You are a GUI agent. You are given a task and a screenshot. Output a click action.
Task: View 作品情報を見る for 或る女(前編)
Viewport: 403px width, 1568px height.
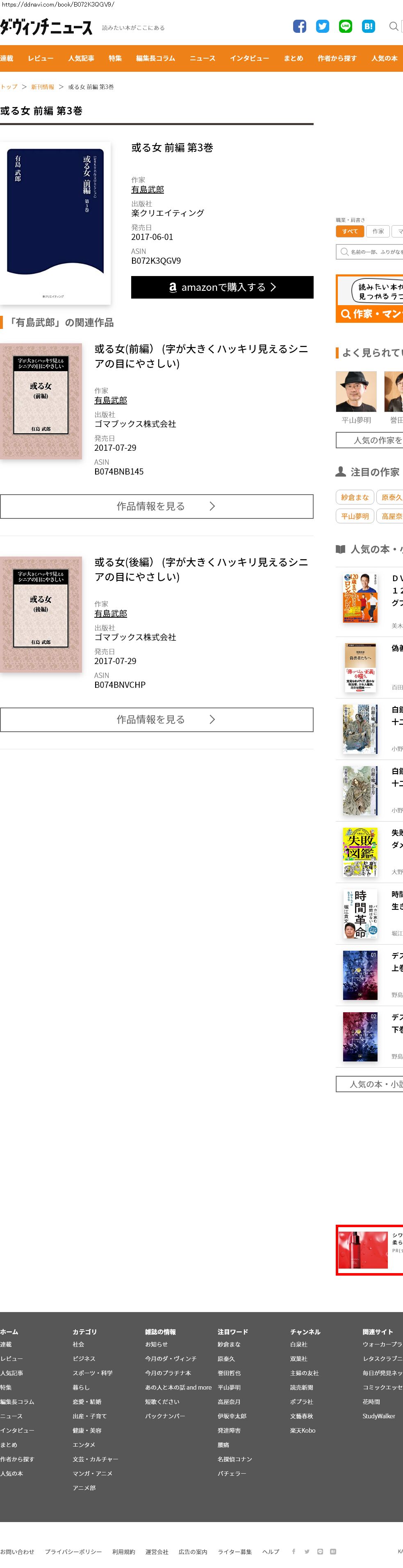[x=157, y=507]
